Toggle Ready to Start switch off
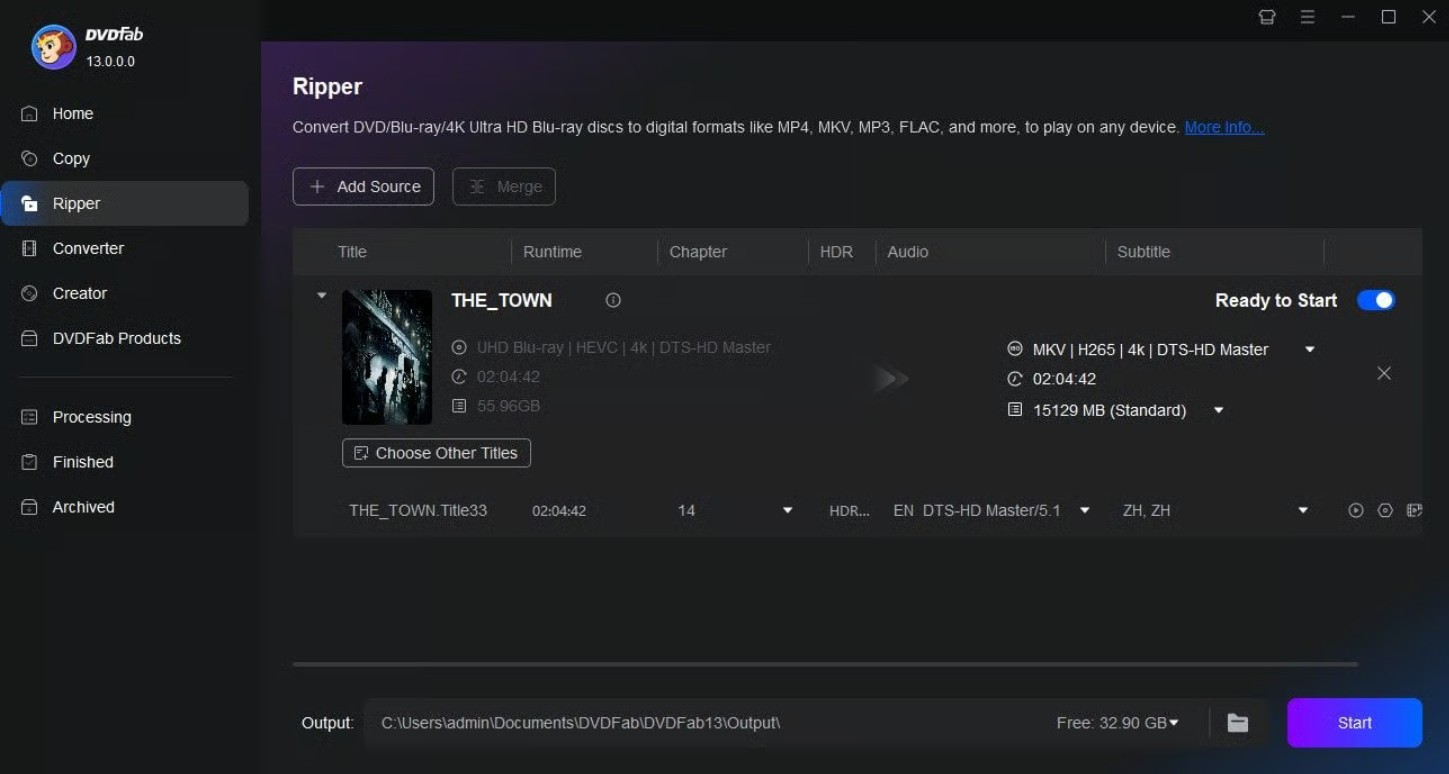This screenshot has height=774, width=1449. 1377,300
